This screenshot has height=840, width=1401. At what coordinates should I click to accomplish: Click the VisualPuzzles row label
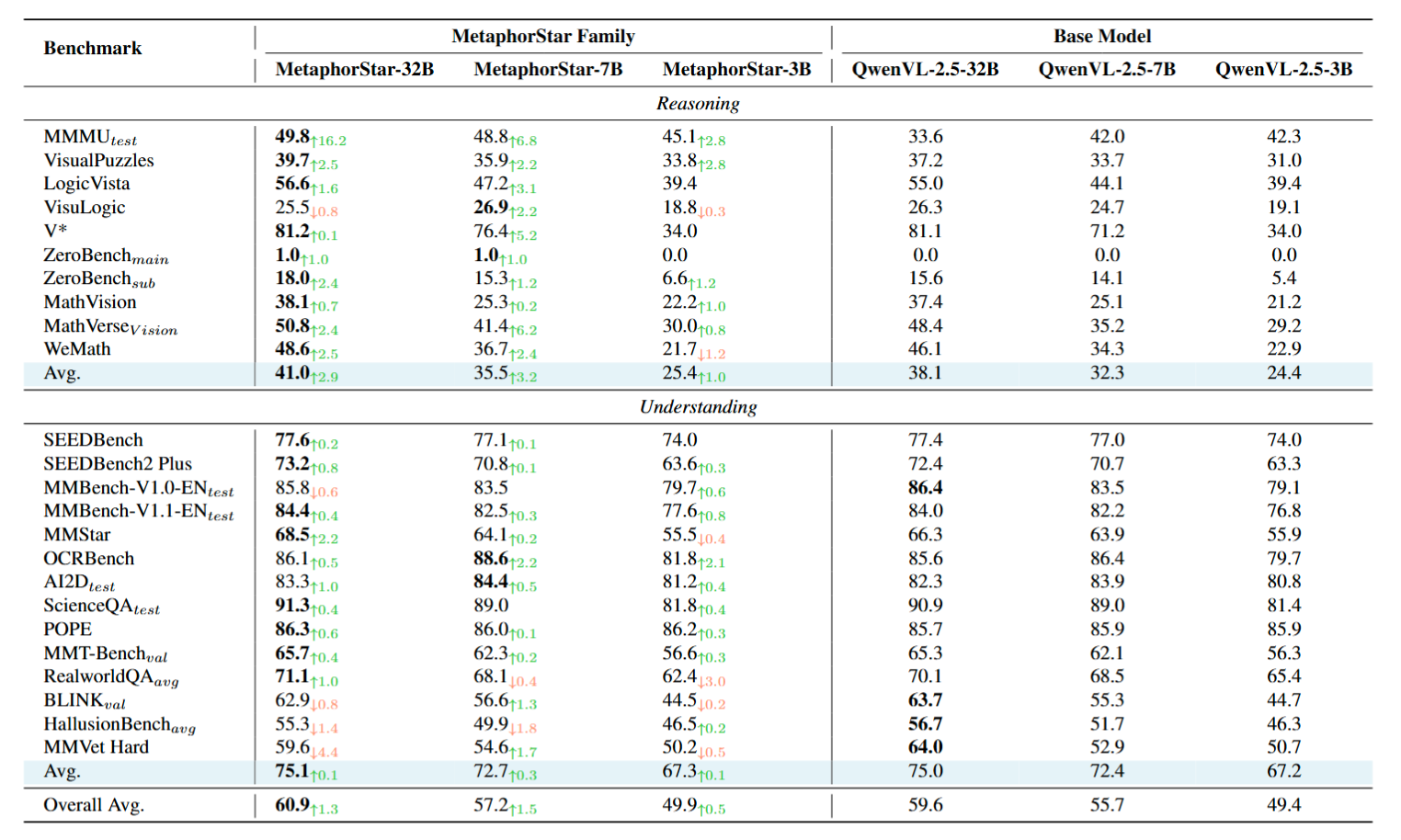coord(98,161)
